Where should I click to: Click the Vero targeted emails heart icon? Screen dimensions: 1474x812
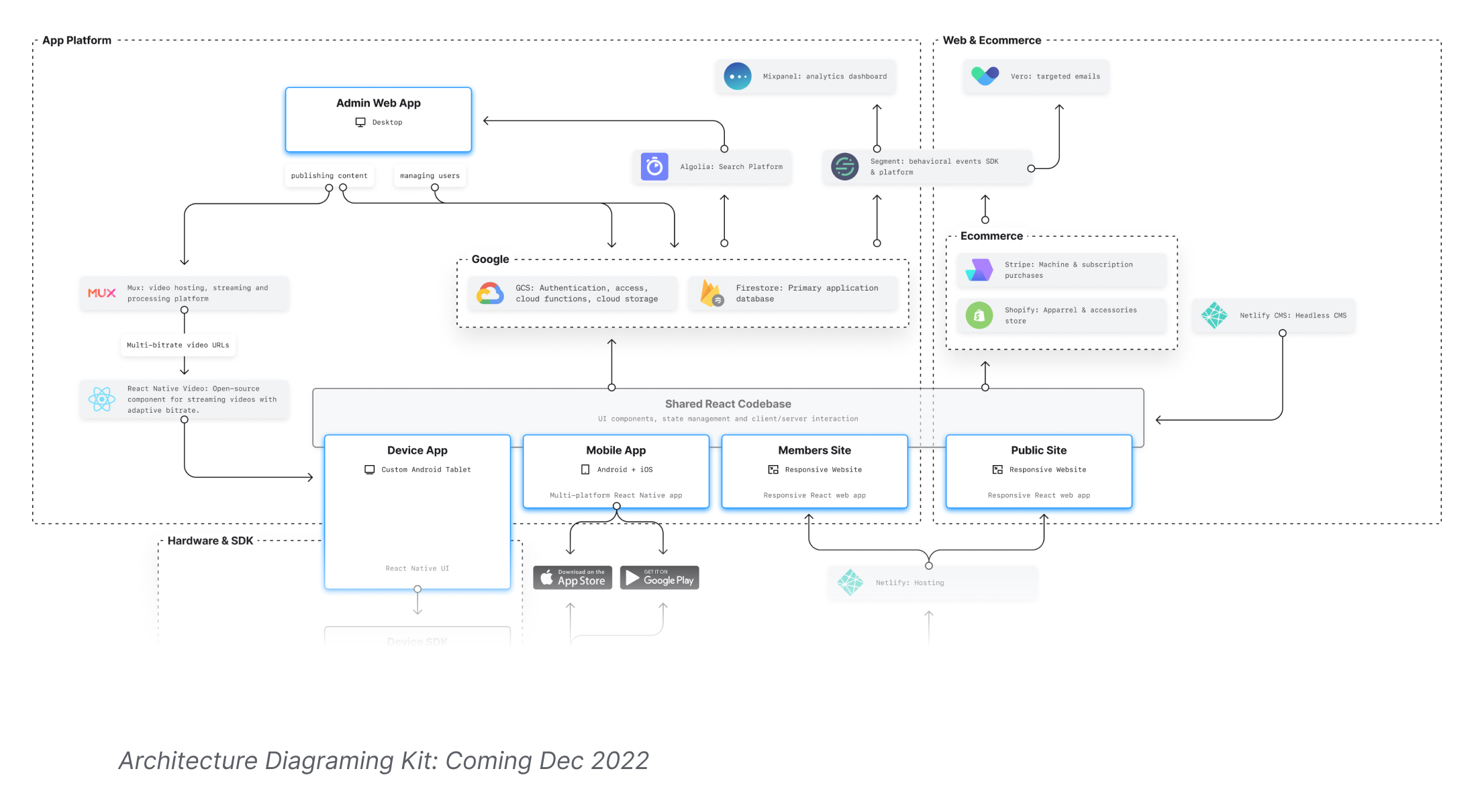(x=985, y=76)
